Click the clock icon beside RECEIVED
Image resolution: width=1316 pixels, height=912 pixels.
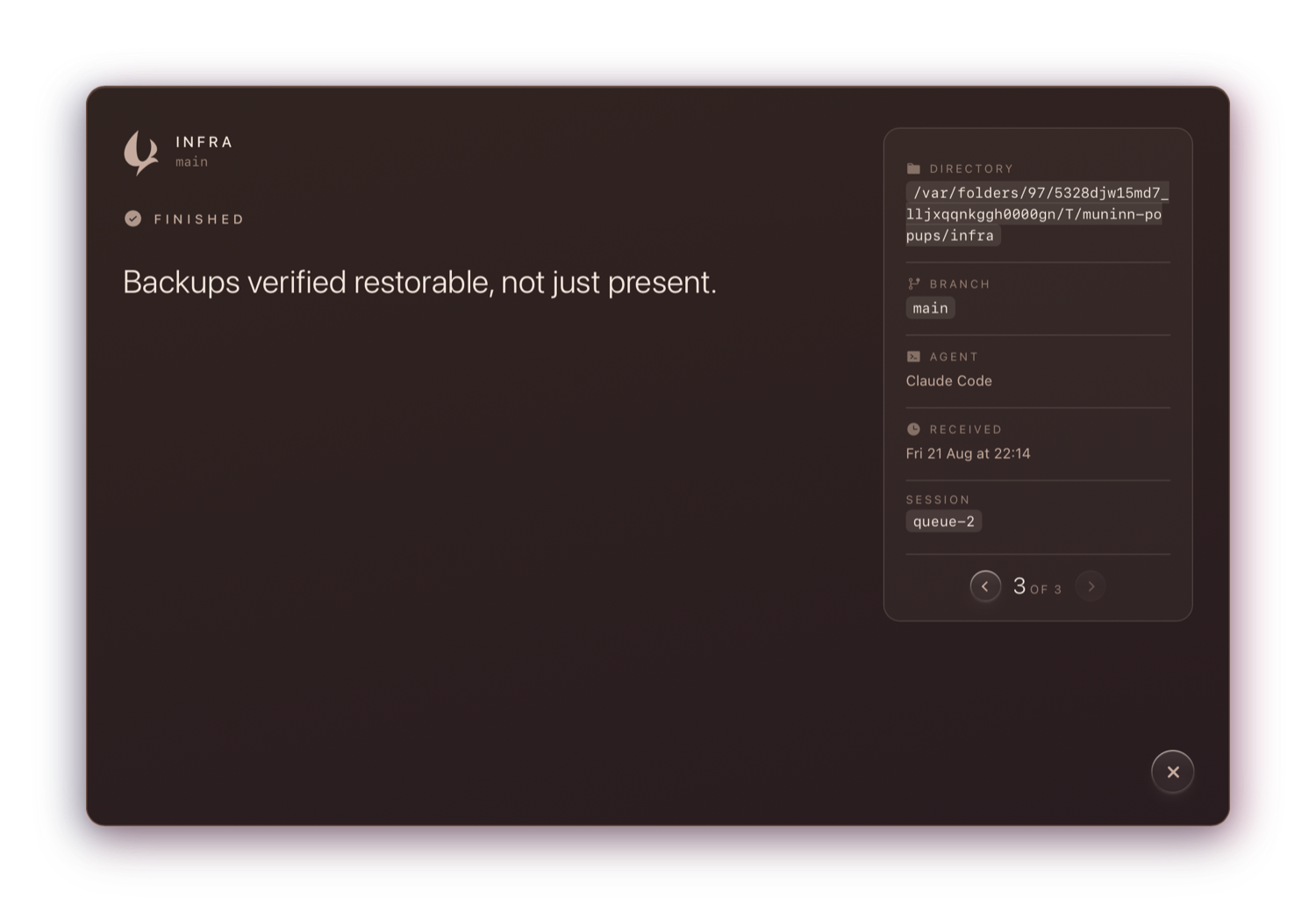[x=913, y=430]
